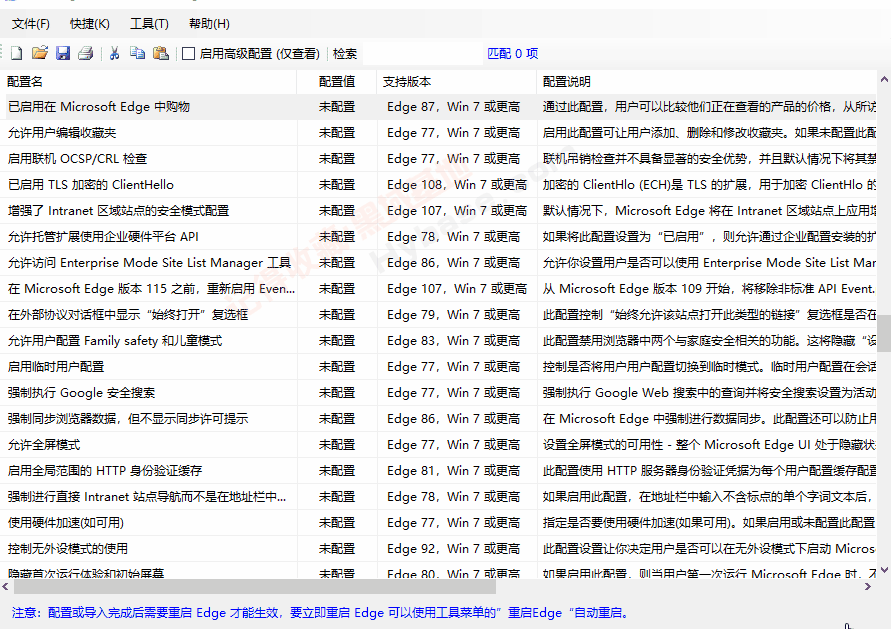Click the horizontal scrollbar right arrow
The height and width of the screenshot is (629, 891).
pyautogui.click(x=868, y=586)
